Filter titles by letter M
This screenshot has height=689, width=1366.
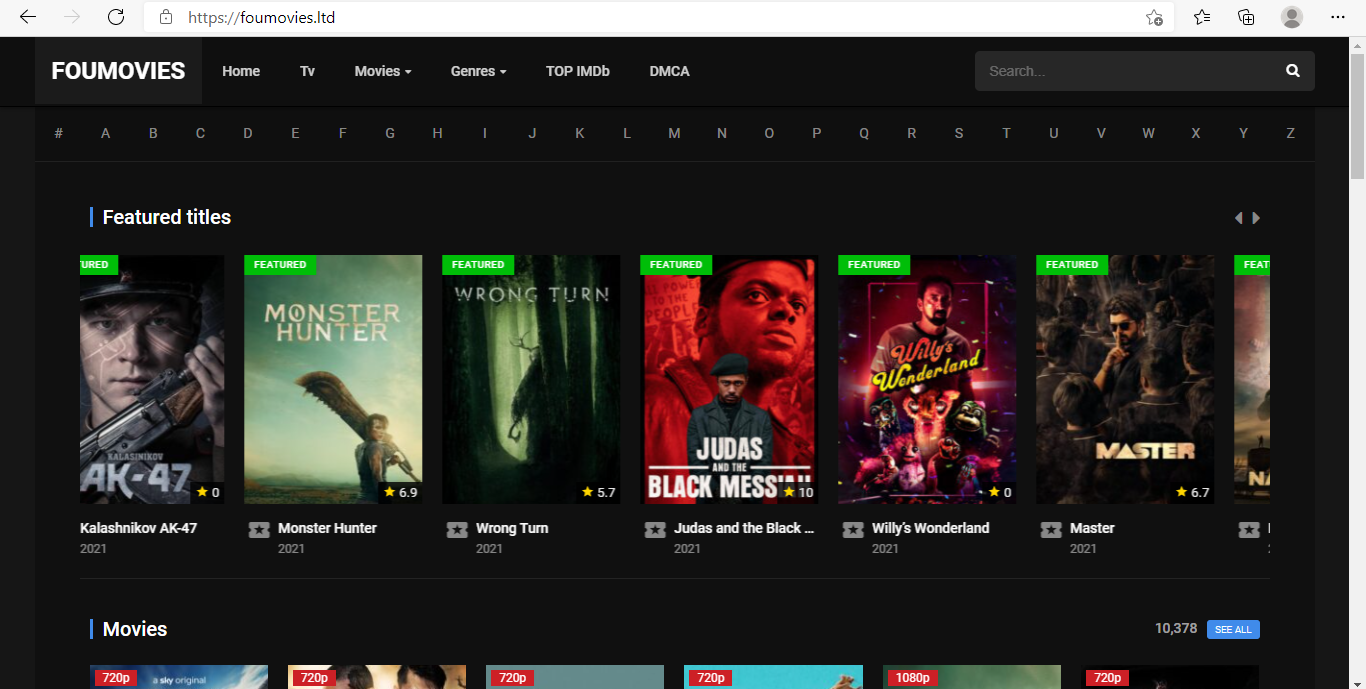[x=674, y=133]
